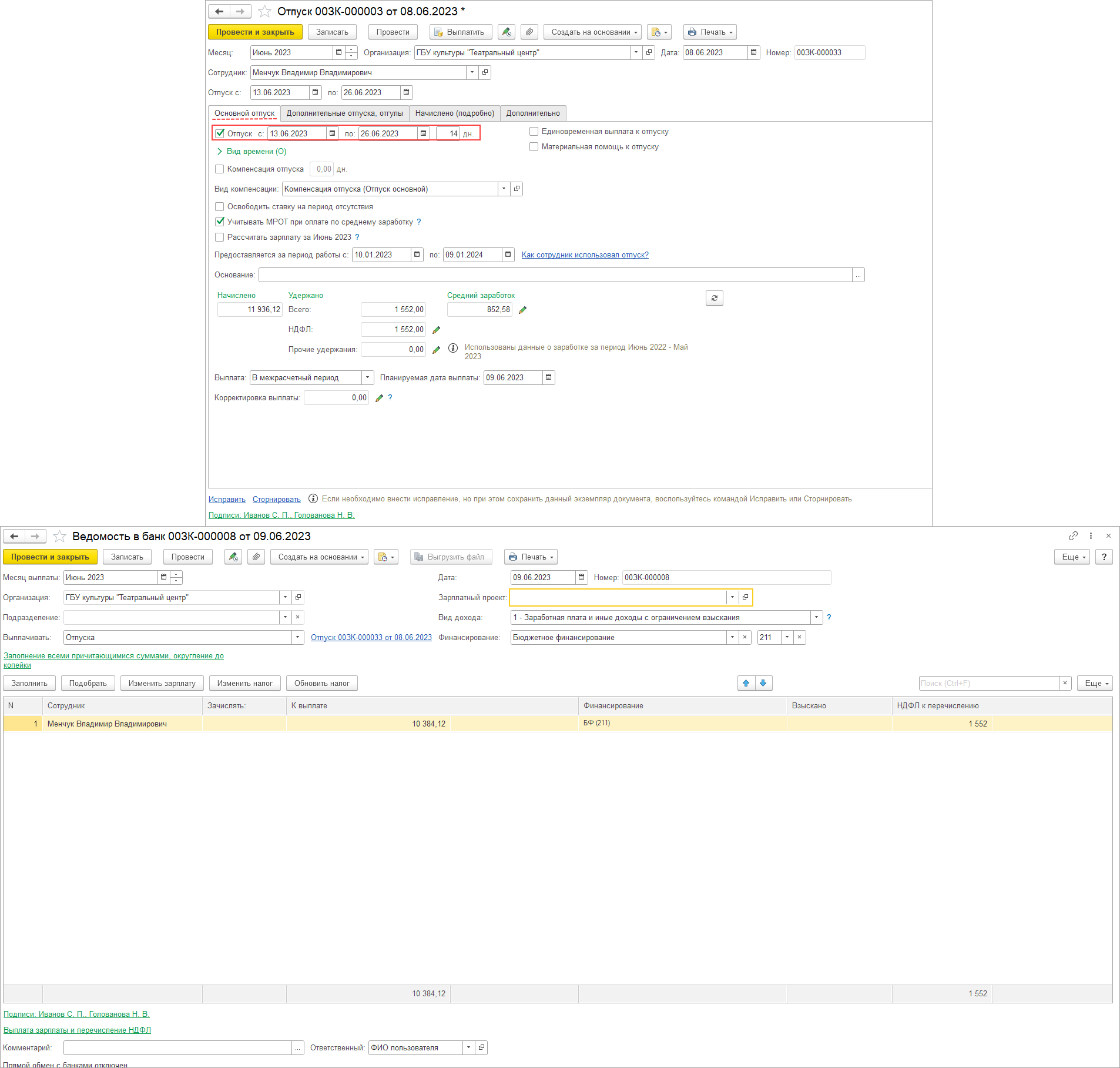Viewport: 1120px width, 1068px height.
Task: Open the calendar for Дата 08.06.2023
Action: tap(754, 52)
